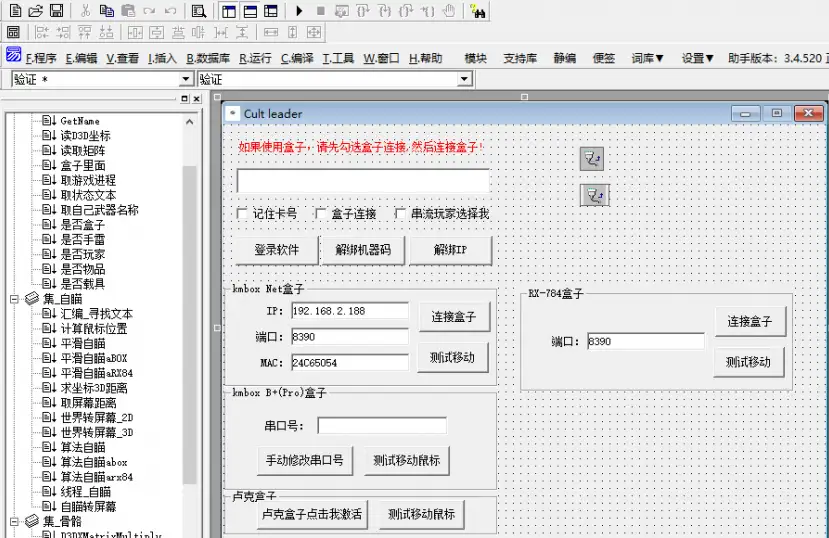Open the right 验证 combo box
The width and height of the screenshot is (829, 538).
click(x=464, y=79)
